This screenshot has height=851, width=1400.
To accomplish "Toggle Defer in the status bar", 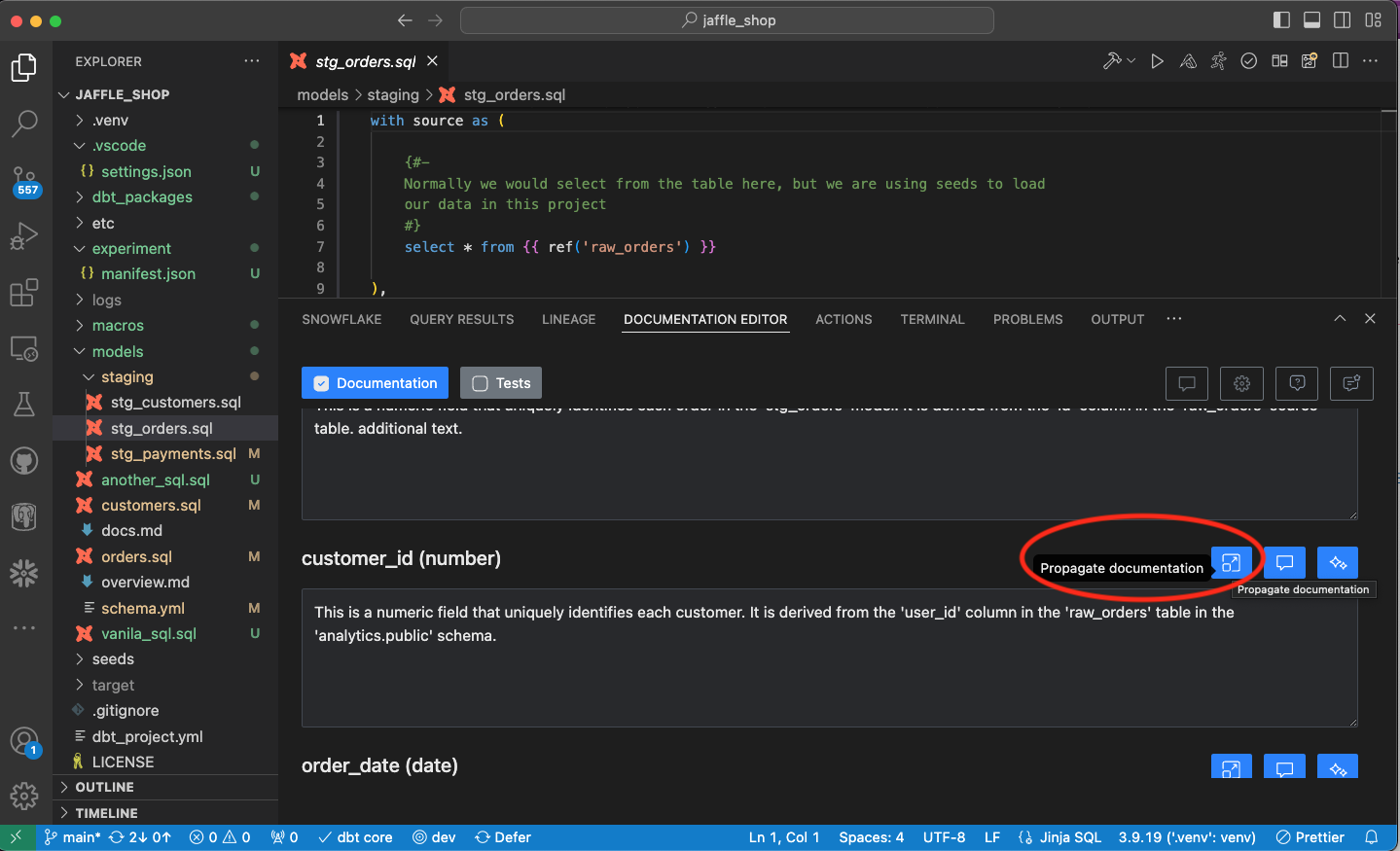I will coord(503,837).
